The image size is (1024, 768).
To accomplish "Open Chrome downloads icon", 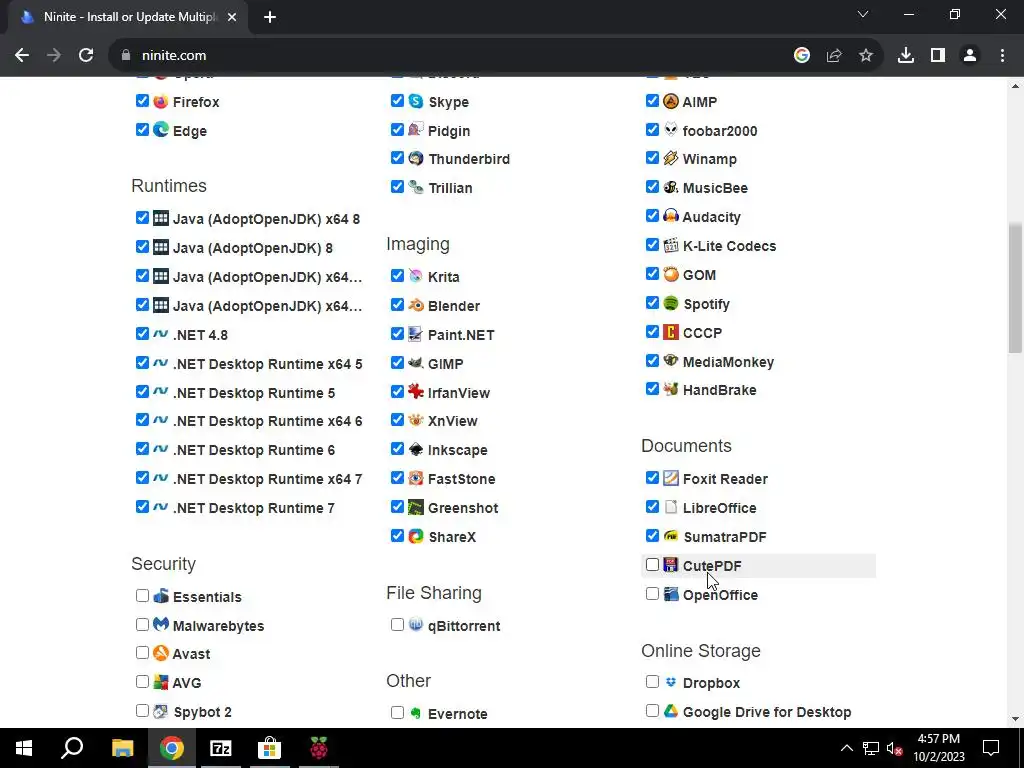I will click(905, 56).
